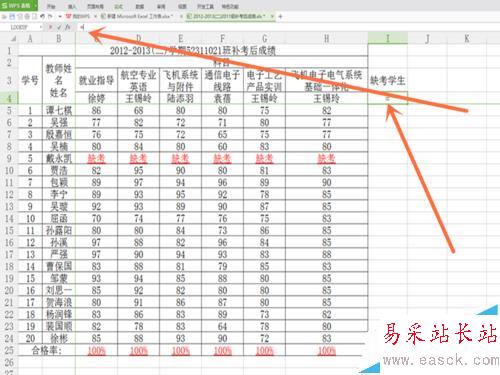The width and height of the screenshot is (500, 375).
Task: Open the WPS 表格 application menu
Action: coord(18,6)
